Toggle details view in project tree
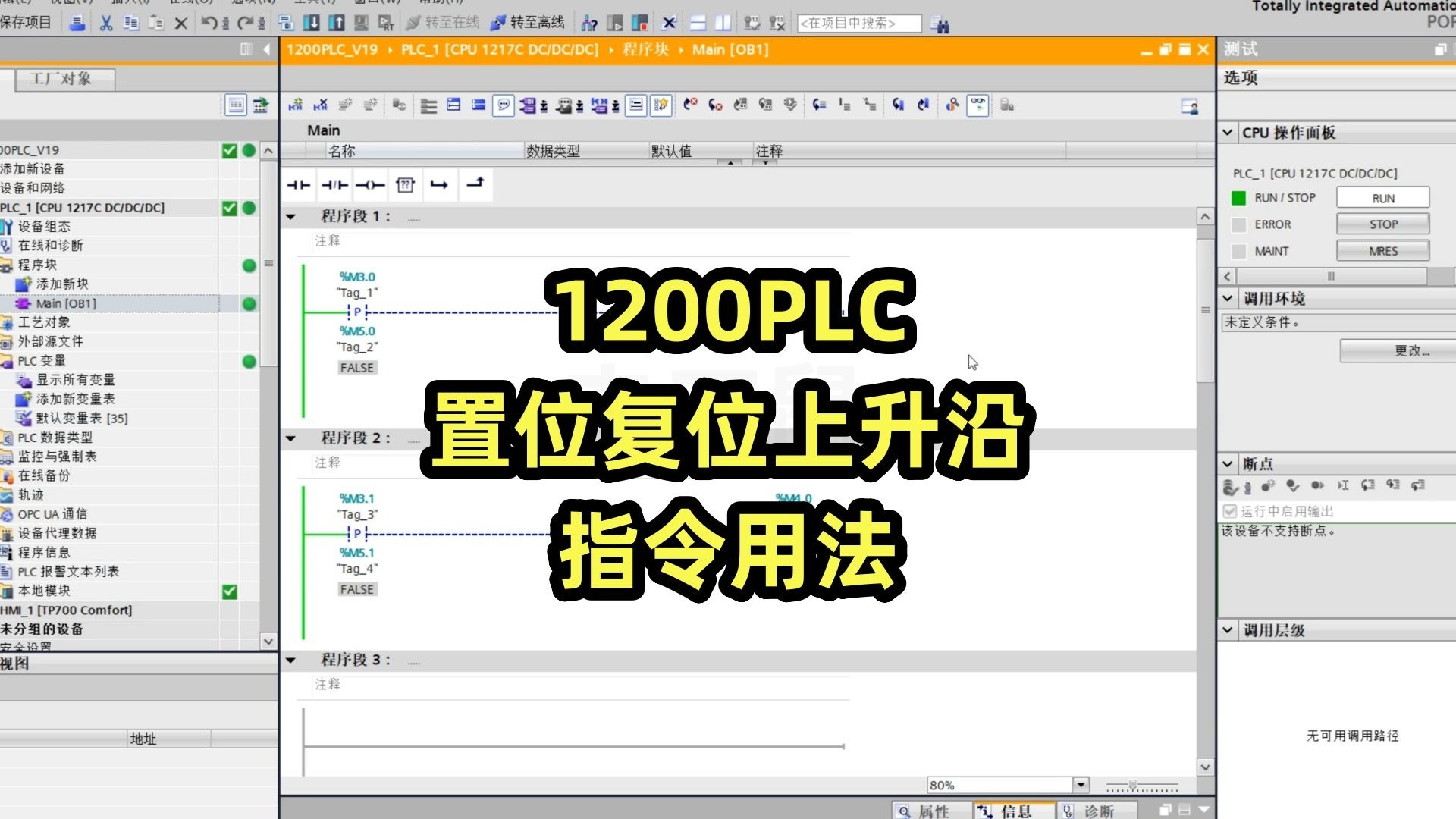 coord(236,105)
